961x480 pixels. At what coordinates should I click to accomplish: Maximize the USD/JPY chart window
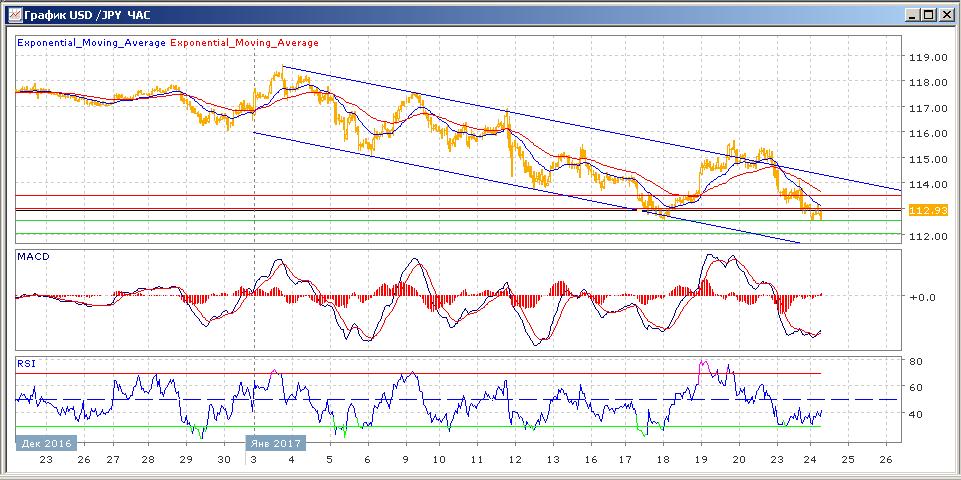(928, 15)
